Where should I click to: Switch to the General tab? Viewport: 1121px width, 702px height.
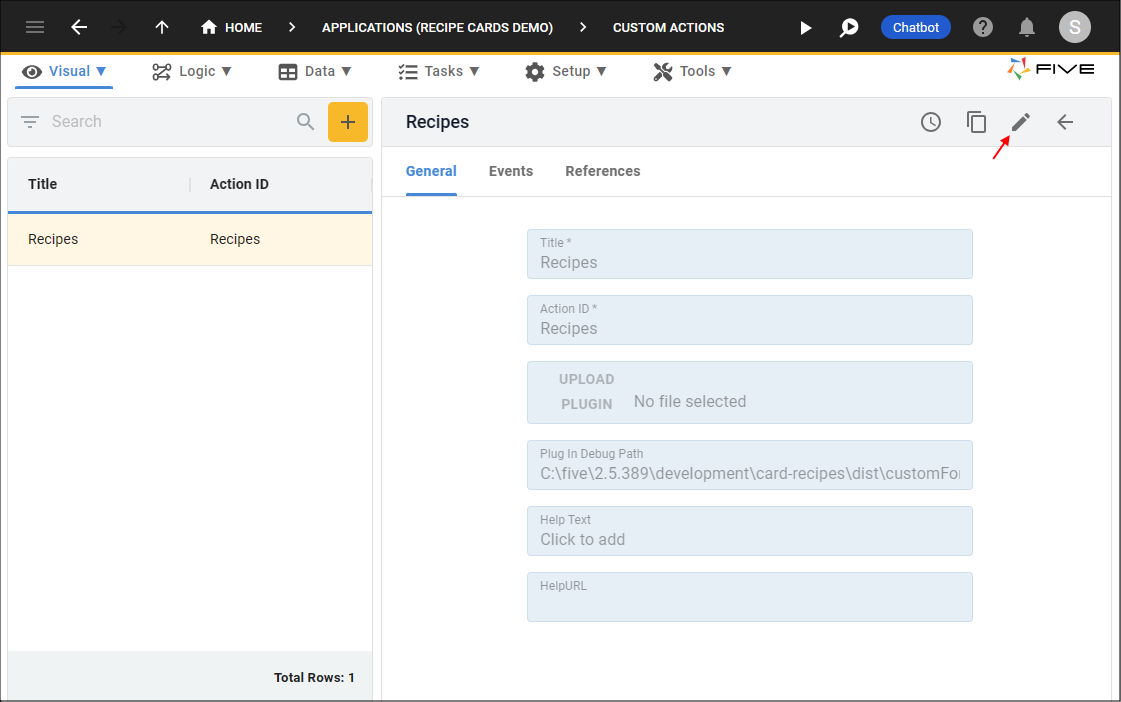pos(431,172)
